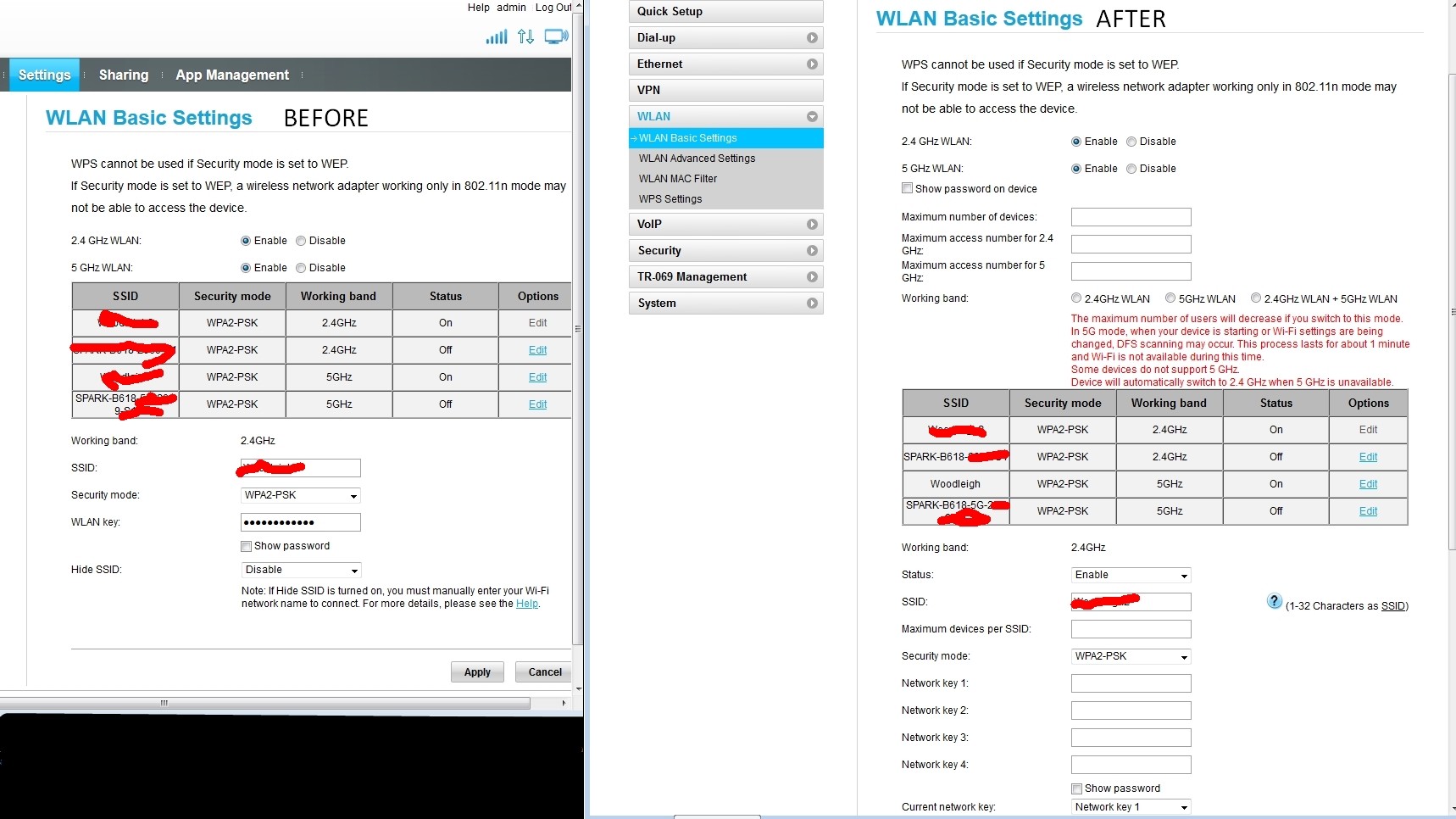Click the SSID help question mark icon

pos(1274,601)
